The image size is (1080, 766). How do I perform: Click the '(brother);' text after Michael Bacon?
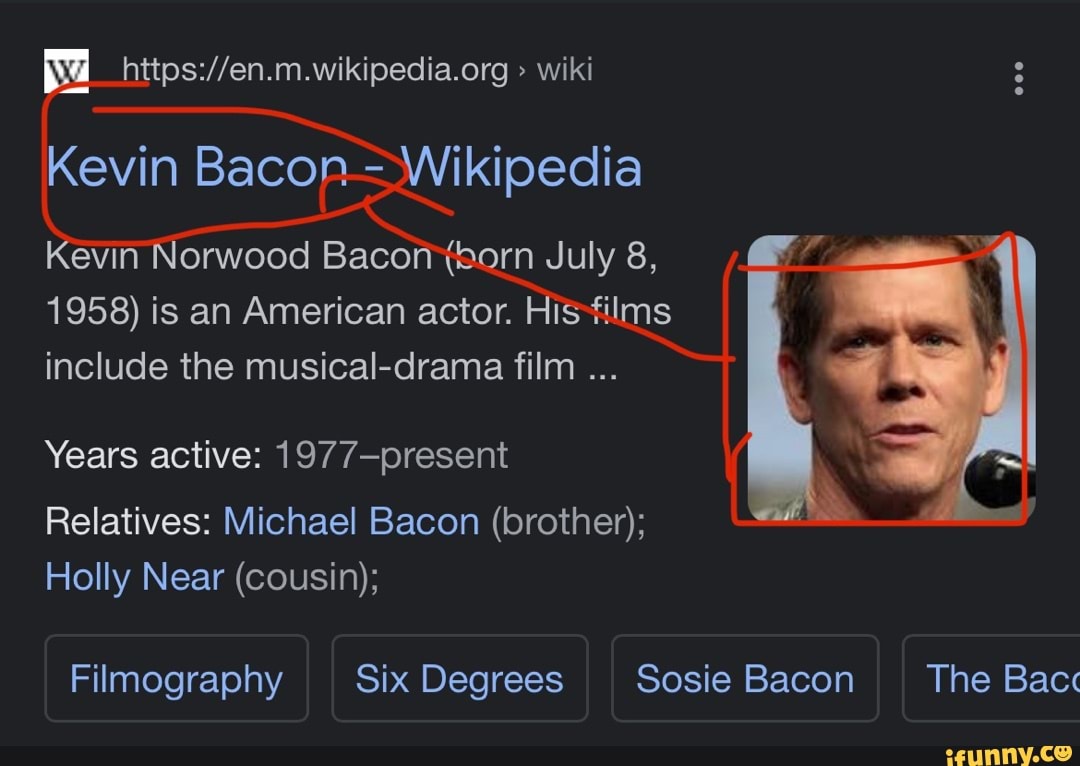click(x=567, y=521)
